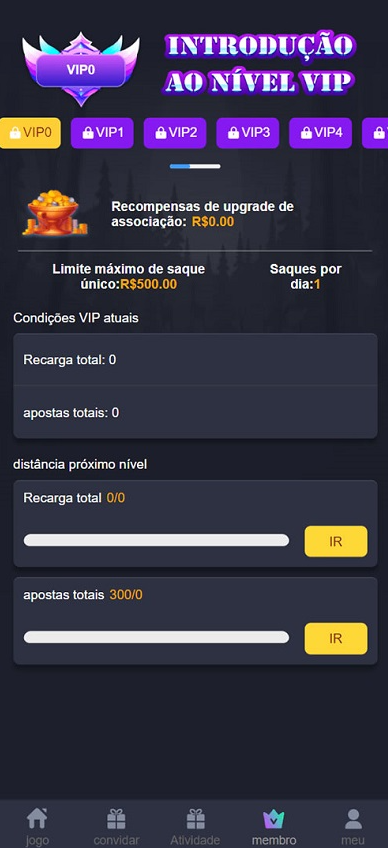Screen dimensions: 388x848
Task: Switch to the VIP2 level tab
Action: click(x=175, y=133)
